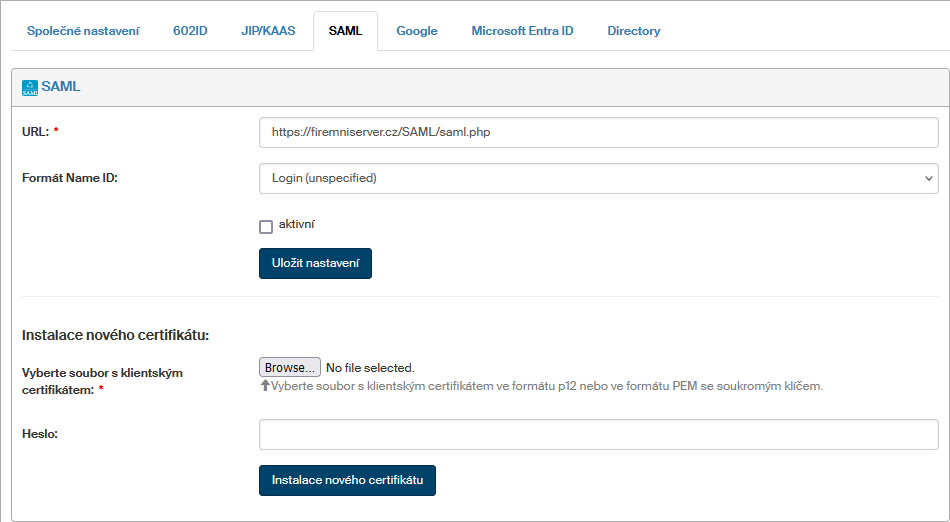Click the 'Heslo:' field label
This screenshot has width=950, height=522.
(41, 434)
